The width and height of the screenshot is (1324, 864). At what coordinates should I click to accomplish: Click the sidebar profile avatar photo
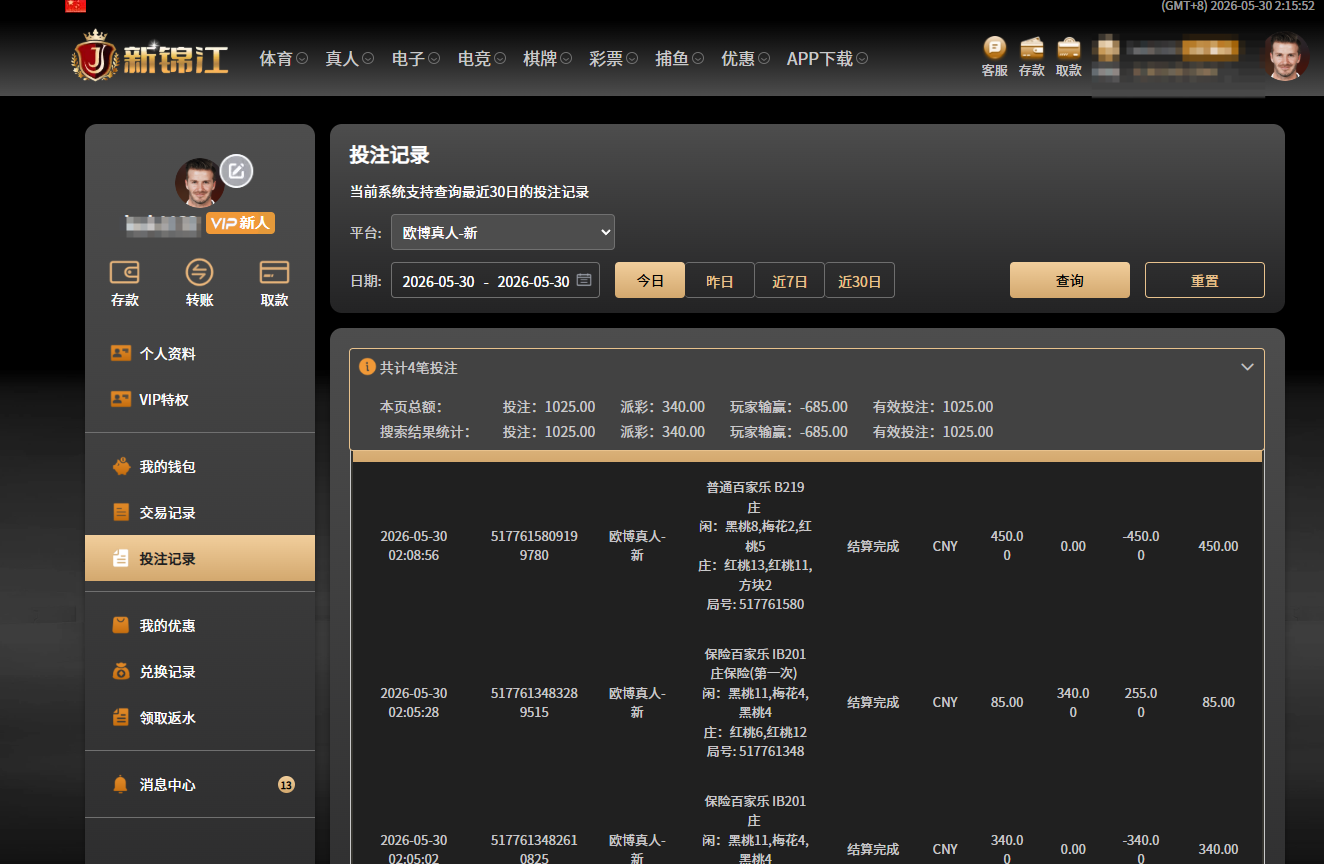(199, 182)
